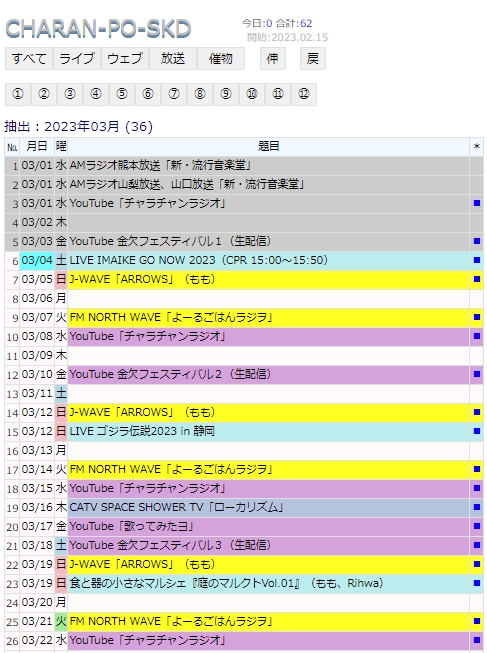Select the すべて filter button
The width and height of the screenshot is (487, 653).
click(x=29, y=58)
